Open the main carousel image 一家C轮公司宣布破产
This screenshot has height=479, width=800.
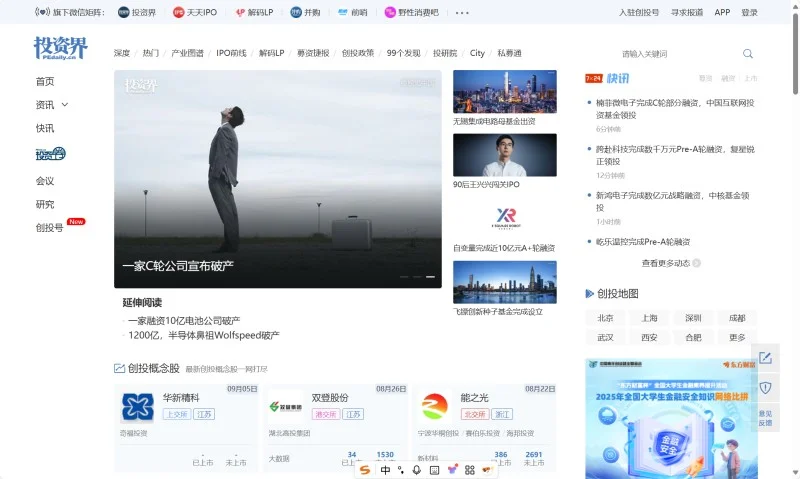pos(278,179)
